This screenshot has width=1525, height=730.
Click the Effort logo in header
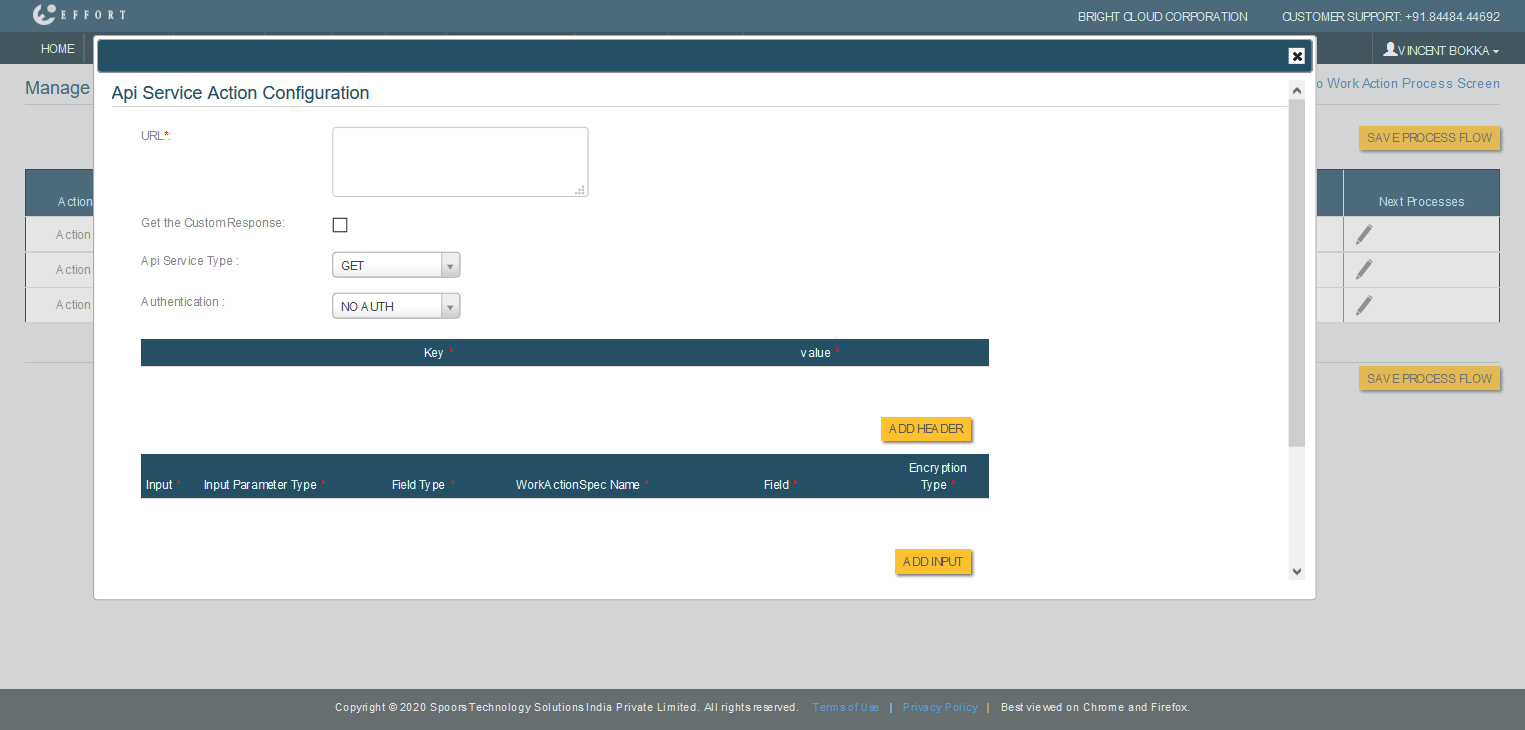pyautogui.click(x=79, y=15)
